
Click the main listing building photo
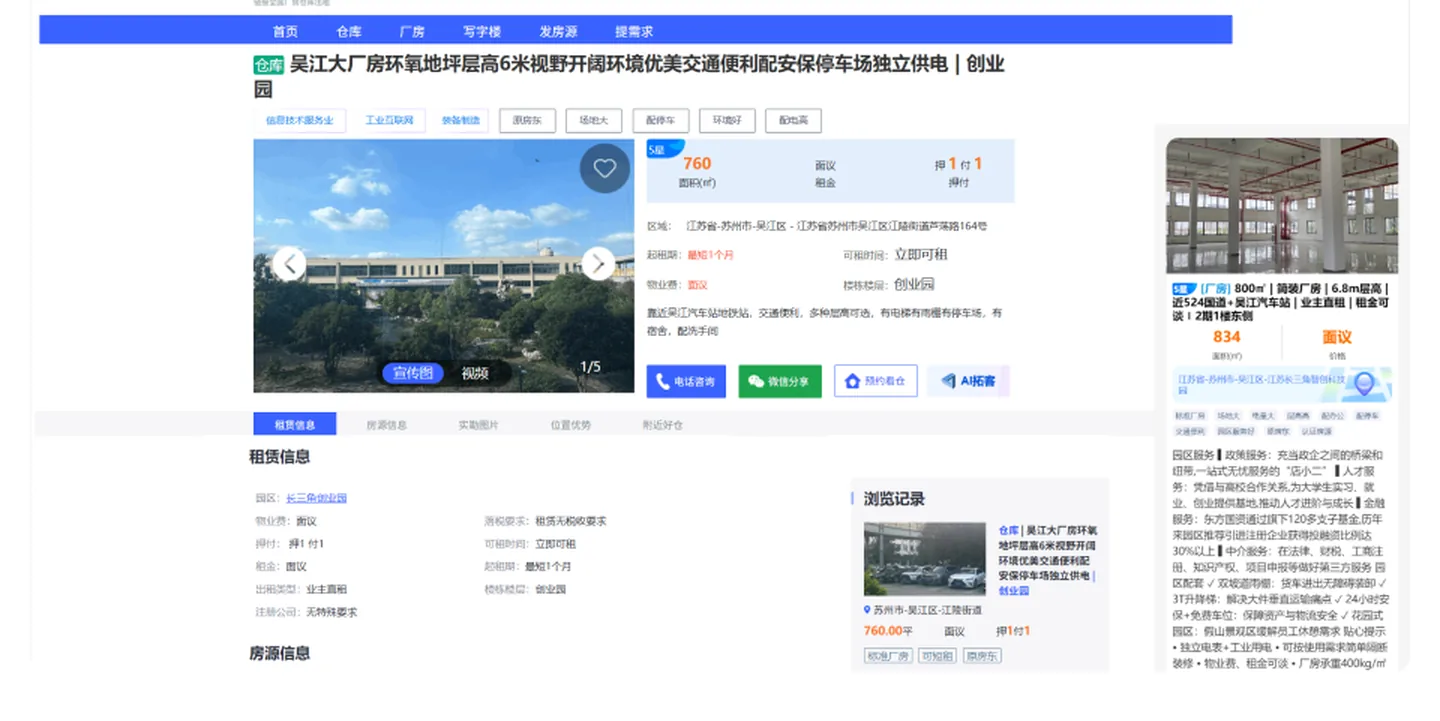pyautogui.click(x=444, y=265)
